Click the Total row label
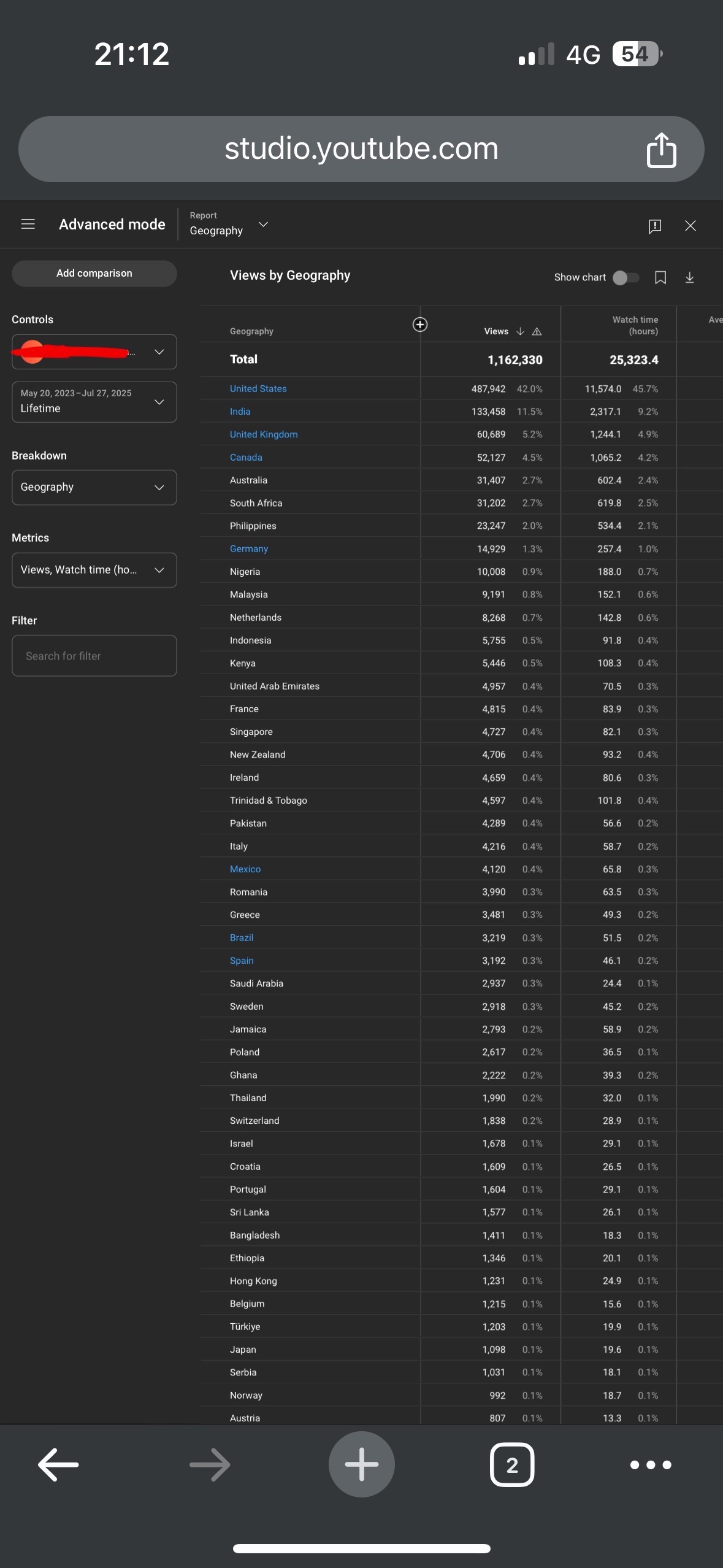The image size is (723, 1568). pos(243,359)
